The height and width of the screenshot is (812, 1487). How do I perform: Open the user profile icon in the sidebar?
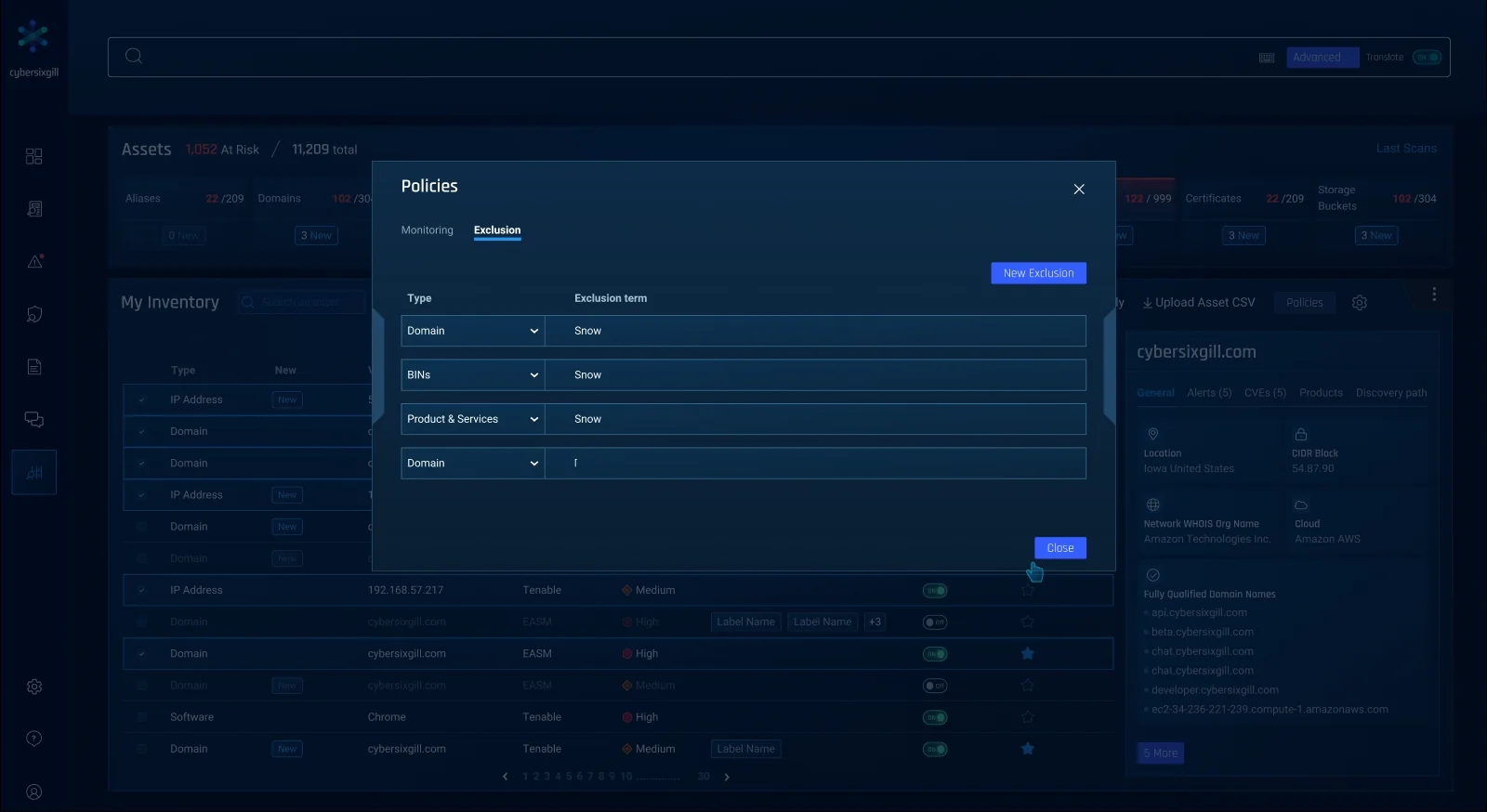coord(34,792)
